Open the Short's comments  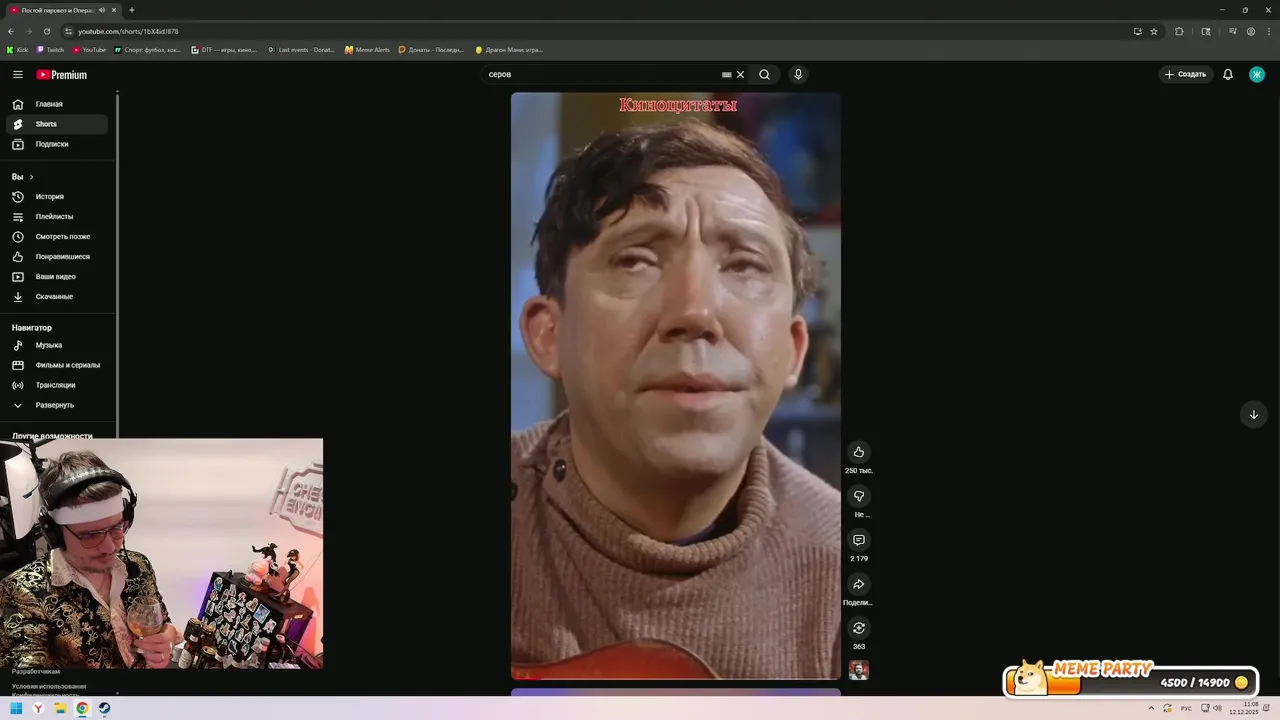[x=859, y=540]
